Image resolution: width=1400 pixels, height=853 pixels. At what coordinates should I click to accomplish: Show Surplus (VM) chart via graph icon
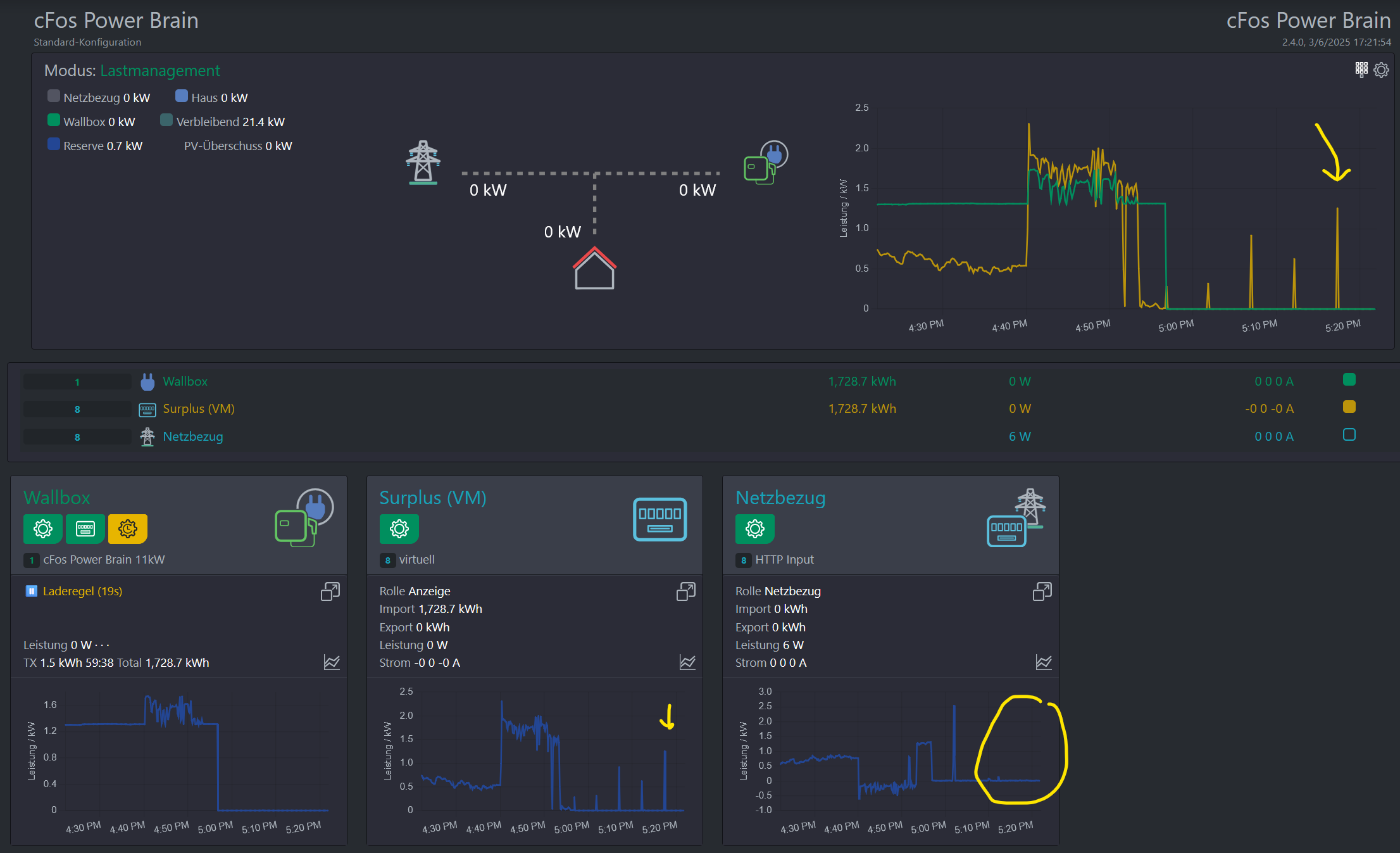[x=687, y=662]
